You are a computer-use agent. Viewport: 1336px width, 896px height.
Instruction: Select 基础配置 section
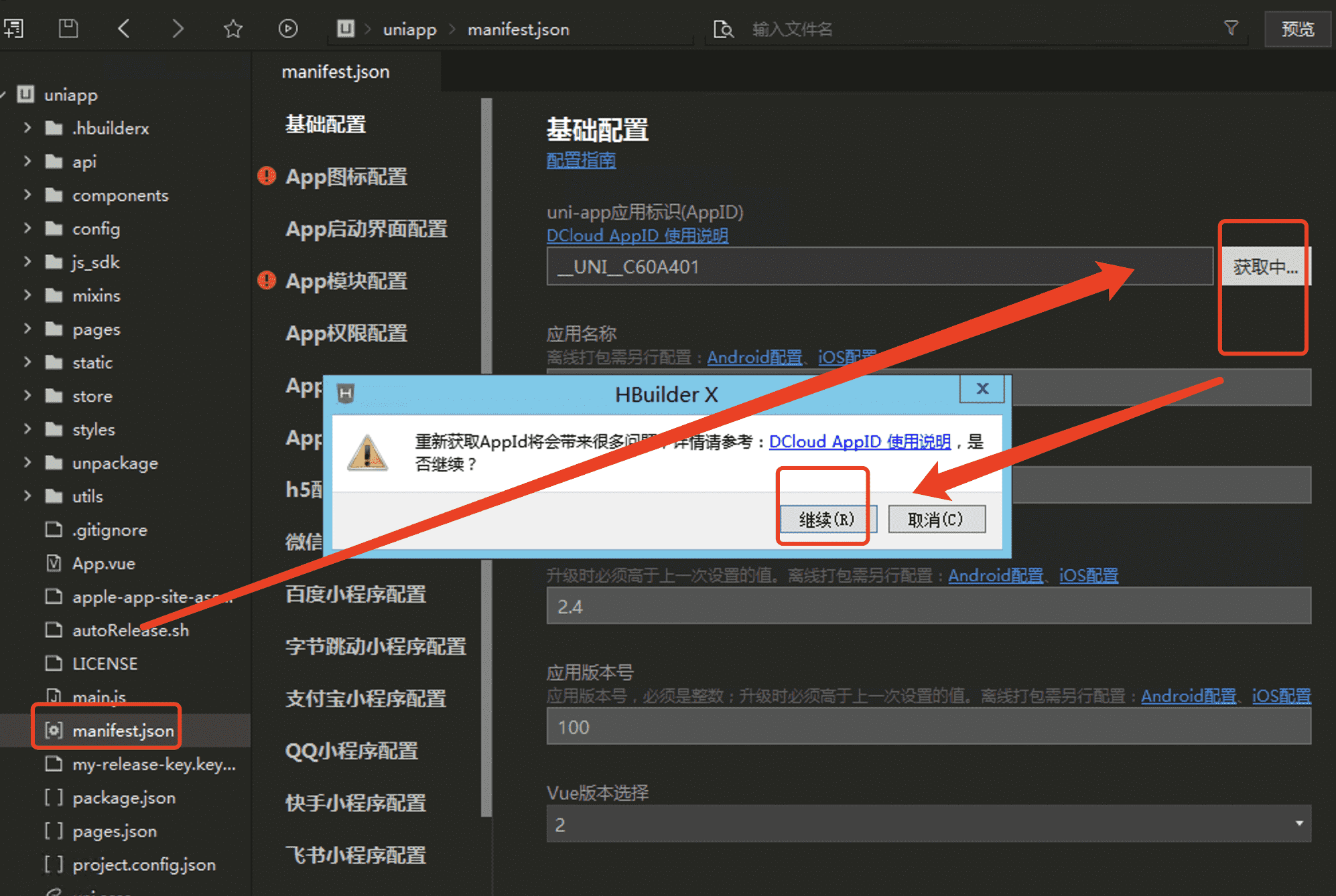click(x=326, y=124)
